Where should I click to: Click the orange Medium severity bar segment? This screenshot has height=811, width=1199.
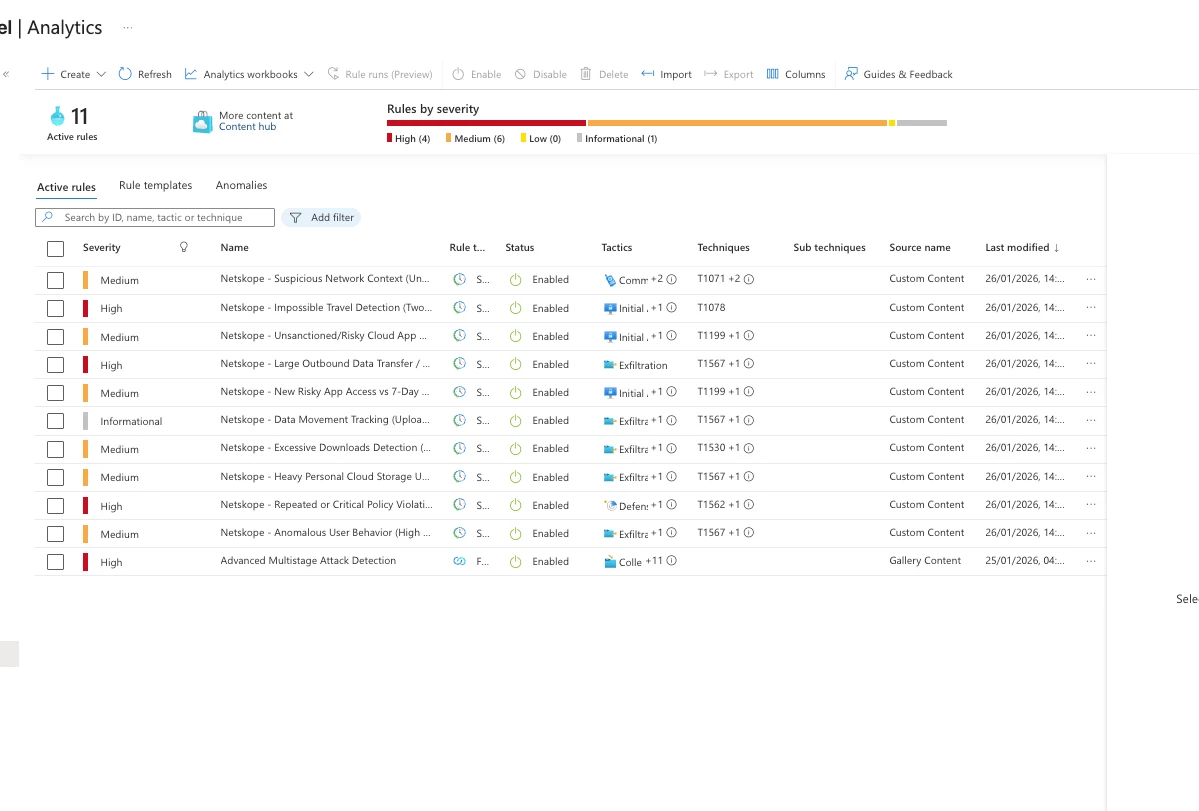click(737, 123)
